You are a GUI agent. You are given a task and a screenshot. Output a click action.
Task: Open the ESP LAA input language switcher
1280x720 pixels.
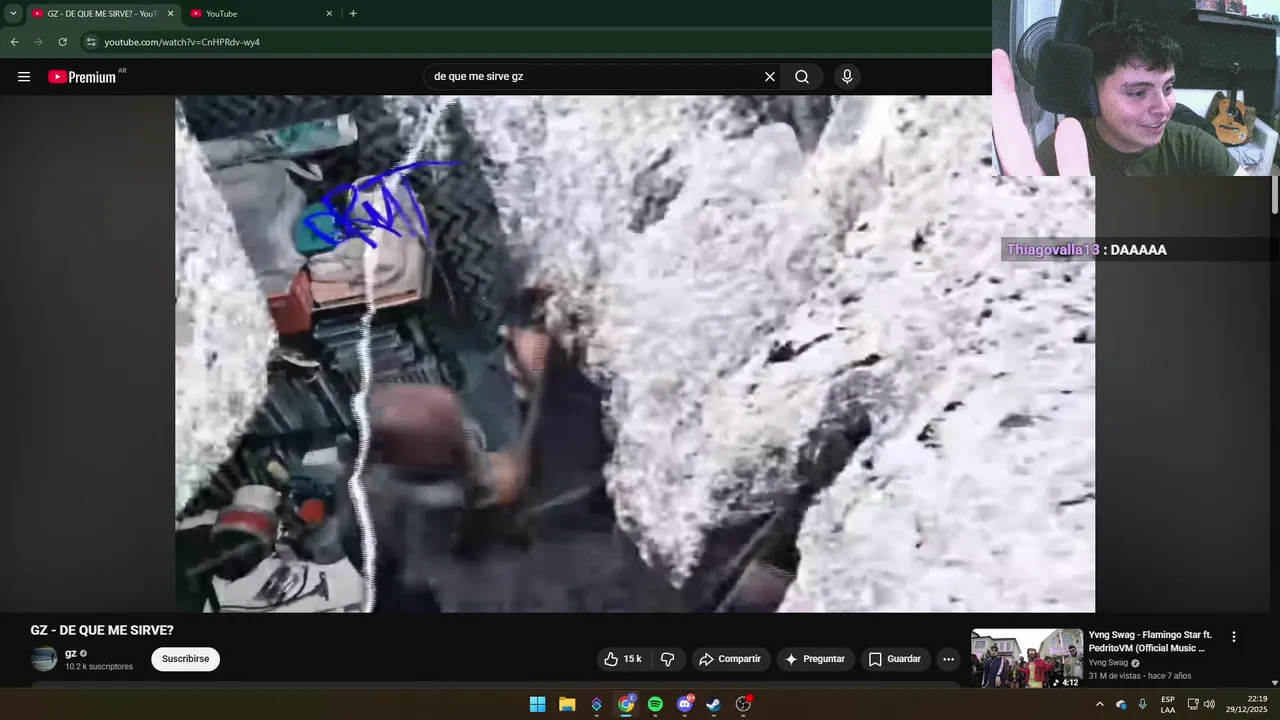1168,704
